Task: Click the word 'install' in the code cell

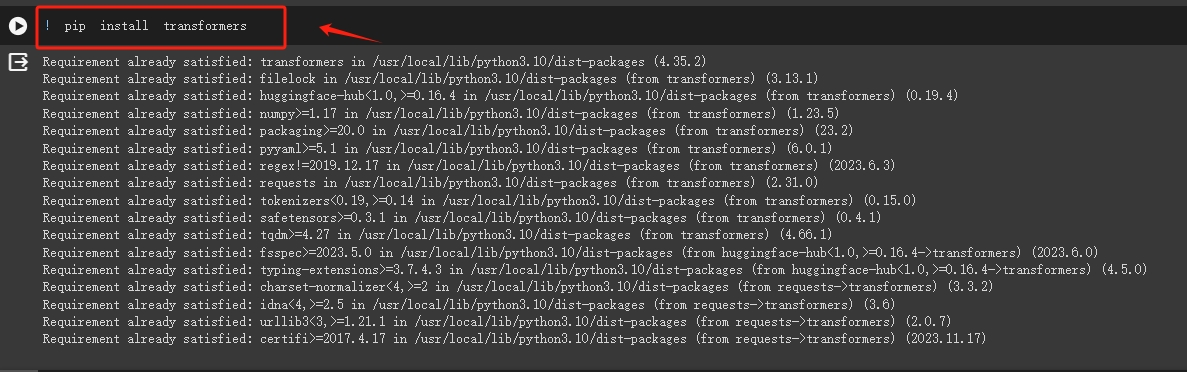Action: tap(124, 27)
